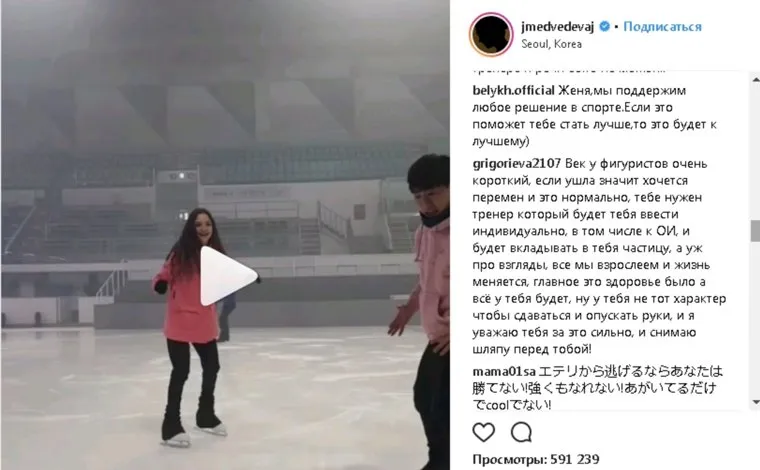Click the comments scrollbar down arrow
This screenshot has width=760, height=470.
[755, 402]
